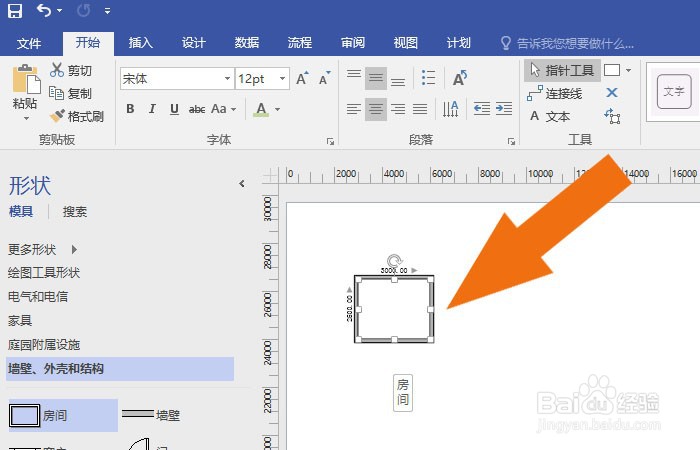Click the rotate text icon
This screenshot has height=450, width=700.
pos(459,78)
